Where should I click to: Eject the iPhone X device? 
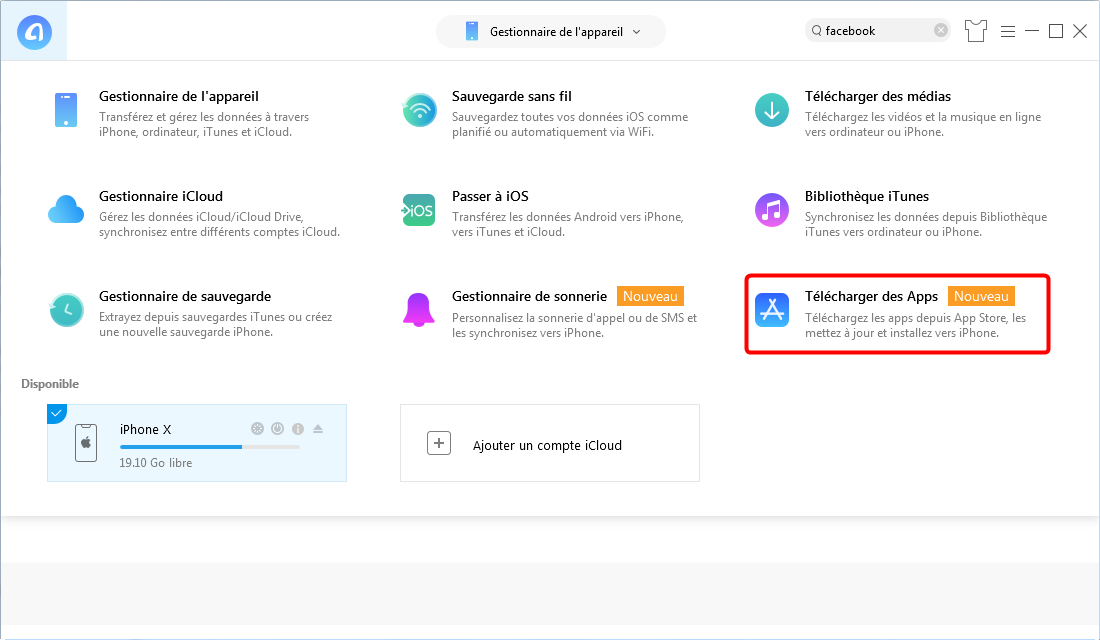click(x=318, y=429)
